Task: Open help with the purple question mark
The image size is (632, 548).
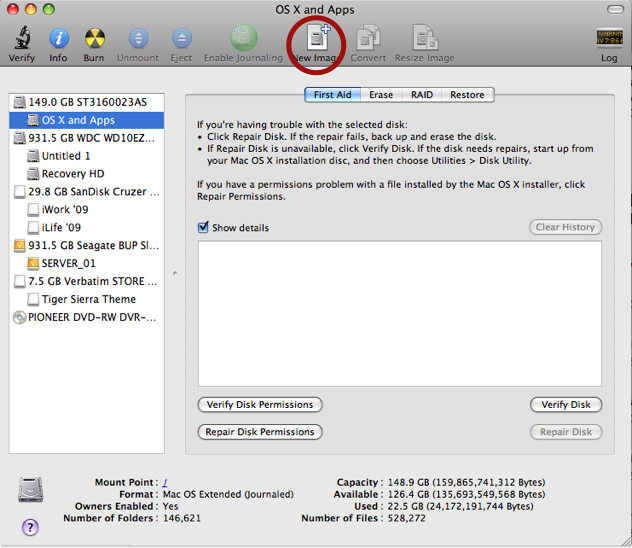Action: point(30,527)
